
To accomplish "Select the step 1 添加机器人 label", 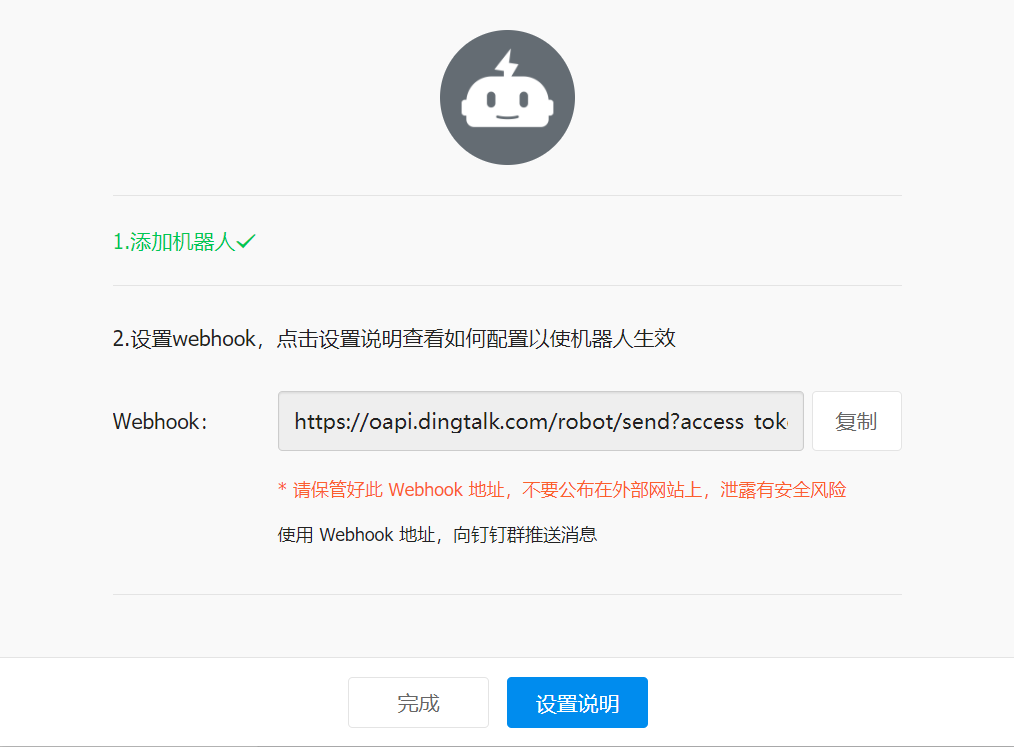I will [173, 241].
